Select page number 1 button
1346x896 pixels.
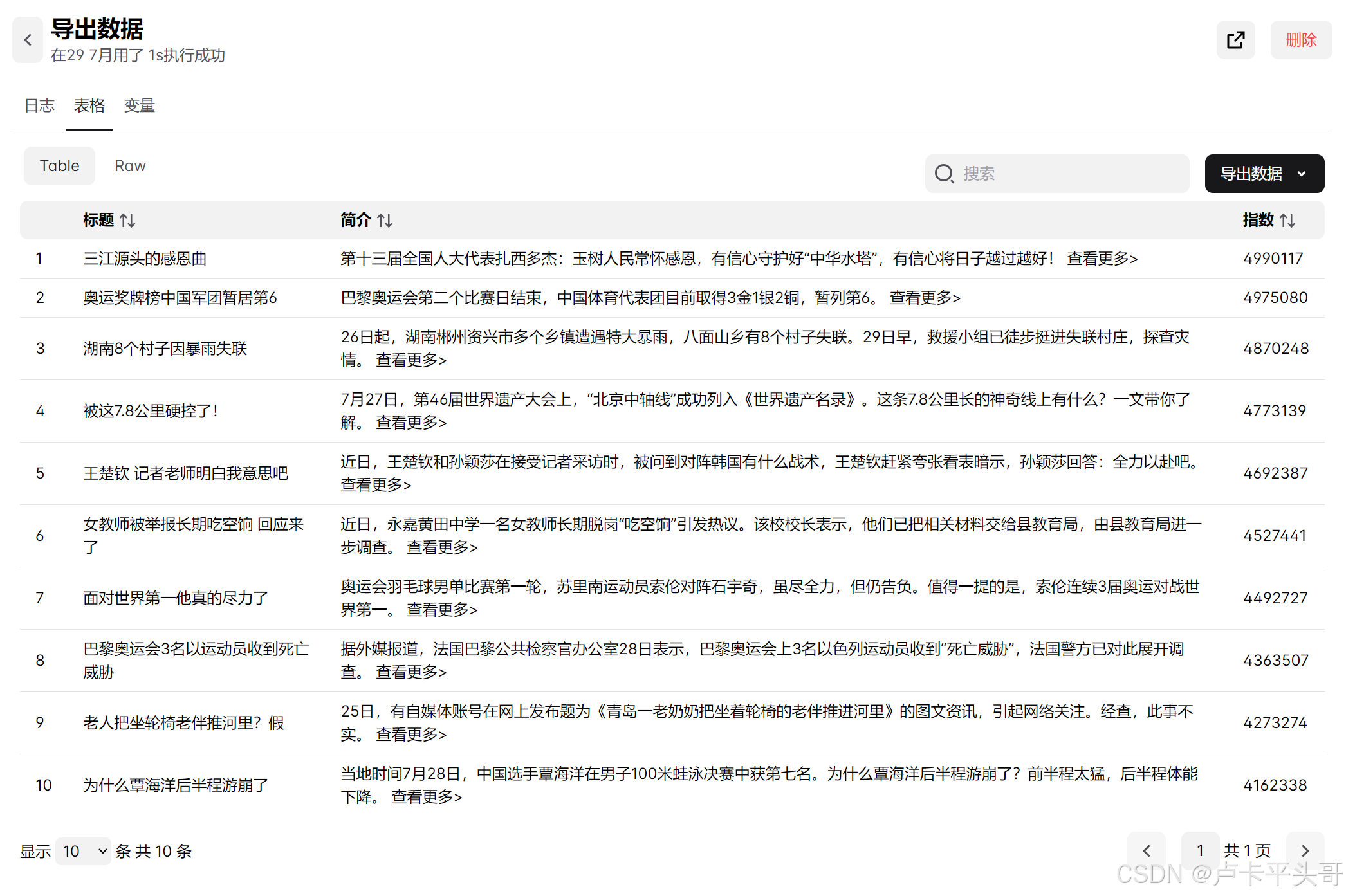(1199, 851)
